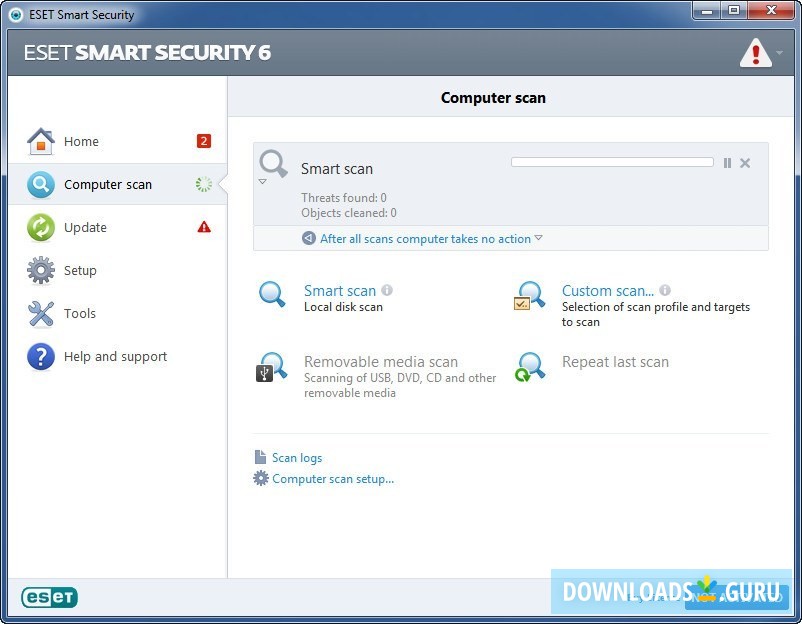Viewport: 802px width, 624px height.
Task: Open dropdown arrow beside protection status icon
Action: [779, 52]
